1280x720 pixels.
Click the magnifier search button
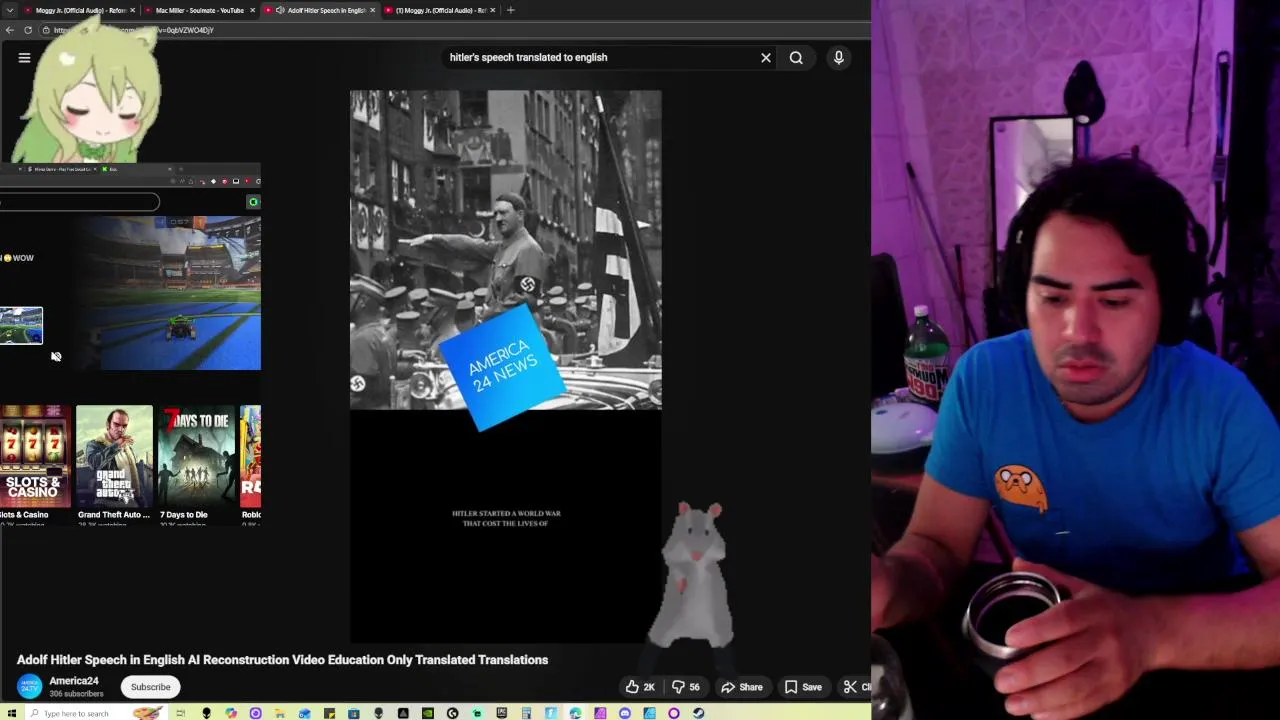tap(796, 58)
